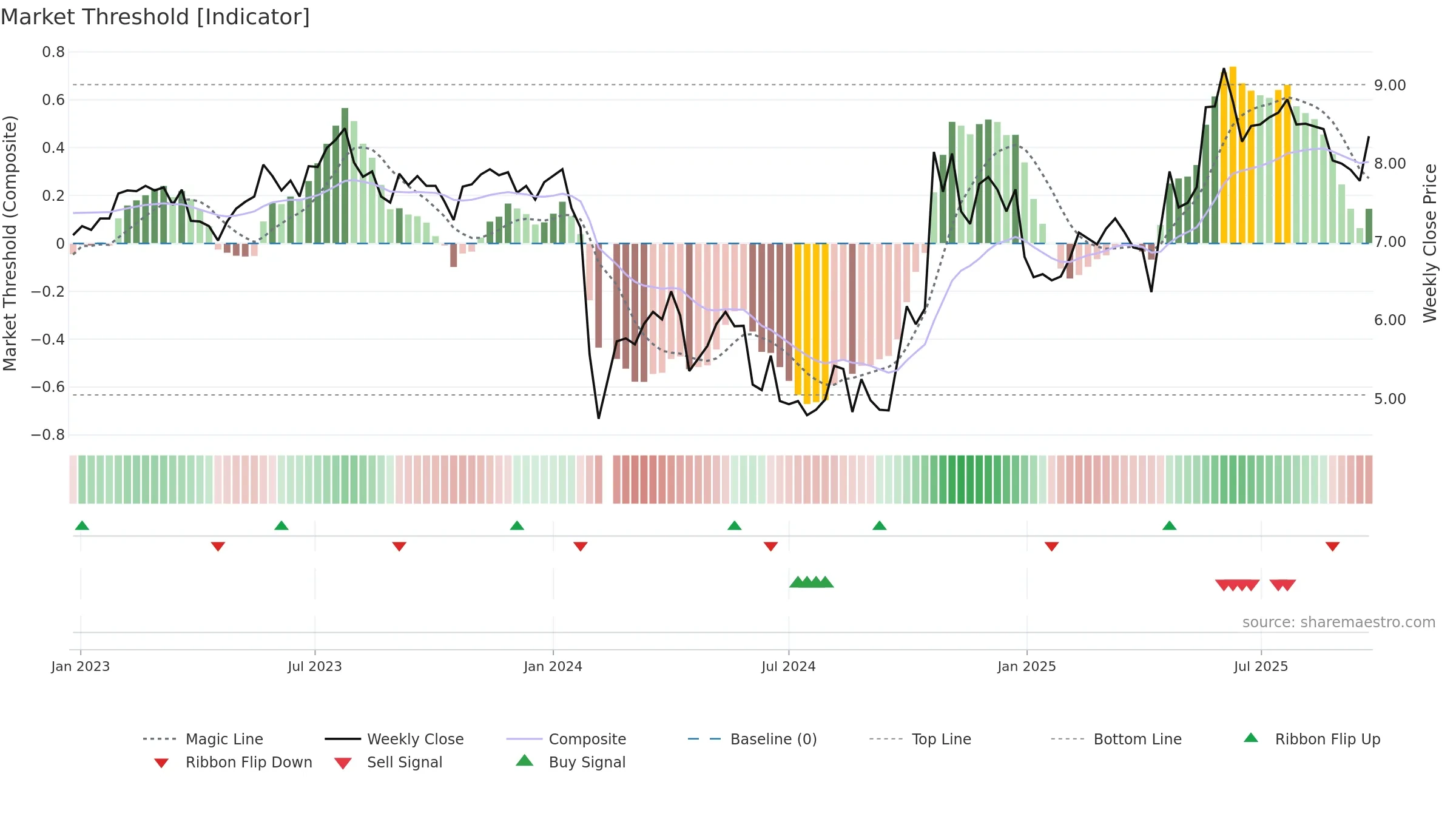Click the last ribbon flip down marker in 2025
Viewport: 1456px width, 819px height.
[1333, 547]
